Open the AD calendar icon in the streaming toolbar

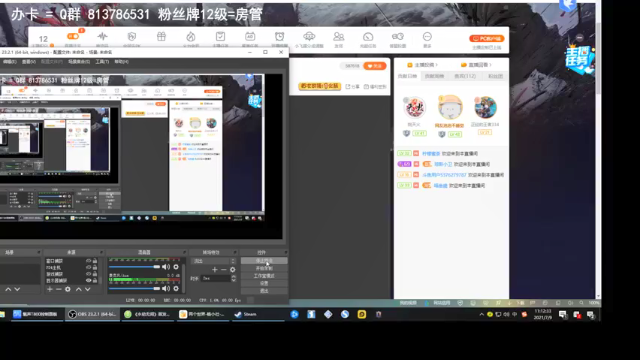coord(250,36)
